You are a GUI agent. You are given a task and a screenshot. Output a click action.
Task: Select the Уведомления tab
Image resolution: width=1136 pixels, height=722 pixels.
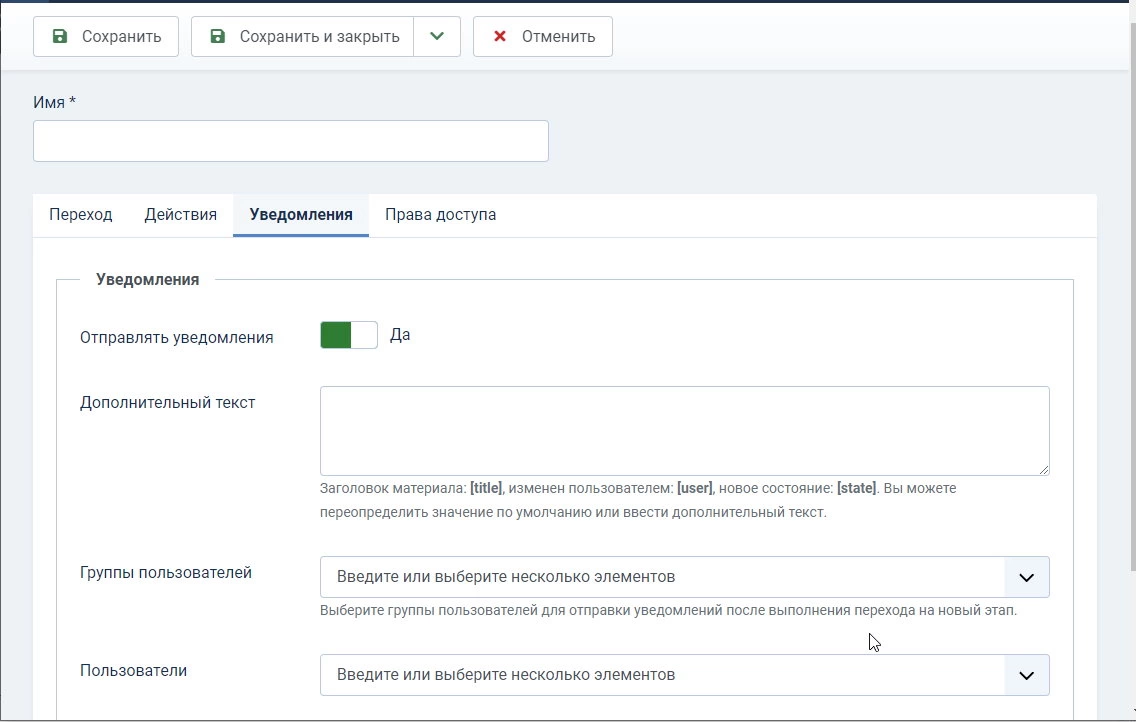point(301,214)
